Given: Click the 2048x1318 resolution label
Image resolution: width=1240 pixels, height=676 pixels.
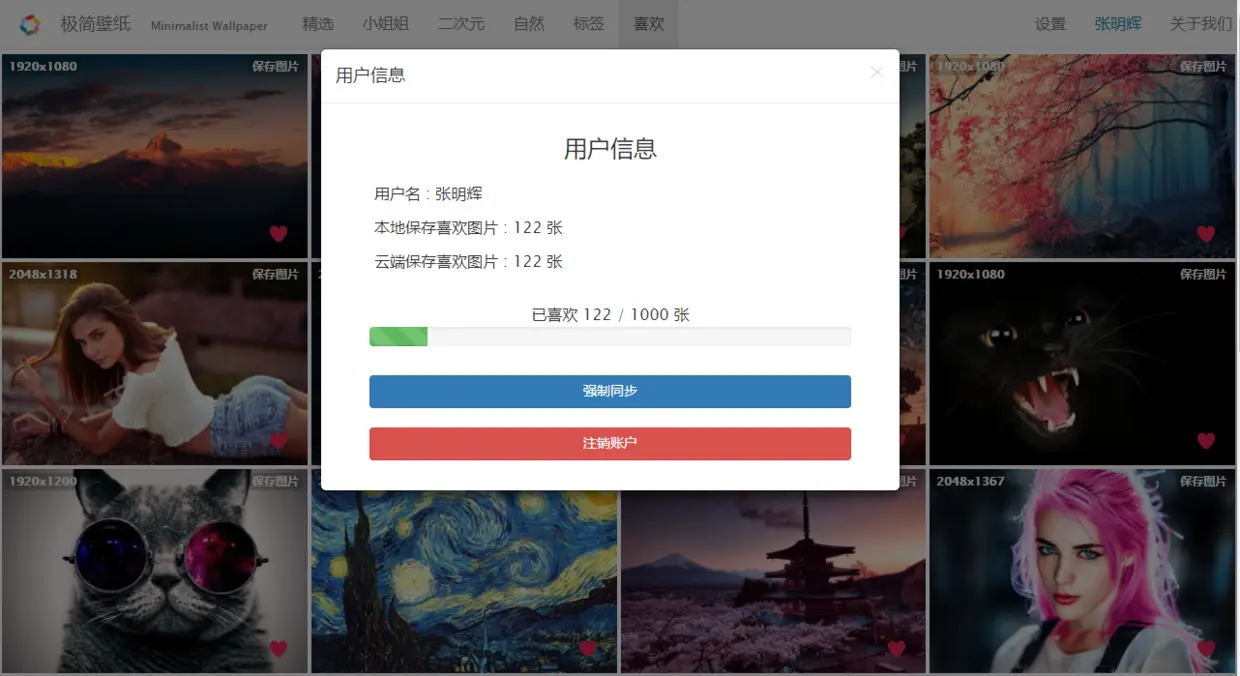Looking at the screenshot, I should pos(43,274).
